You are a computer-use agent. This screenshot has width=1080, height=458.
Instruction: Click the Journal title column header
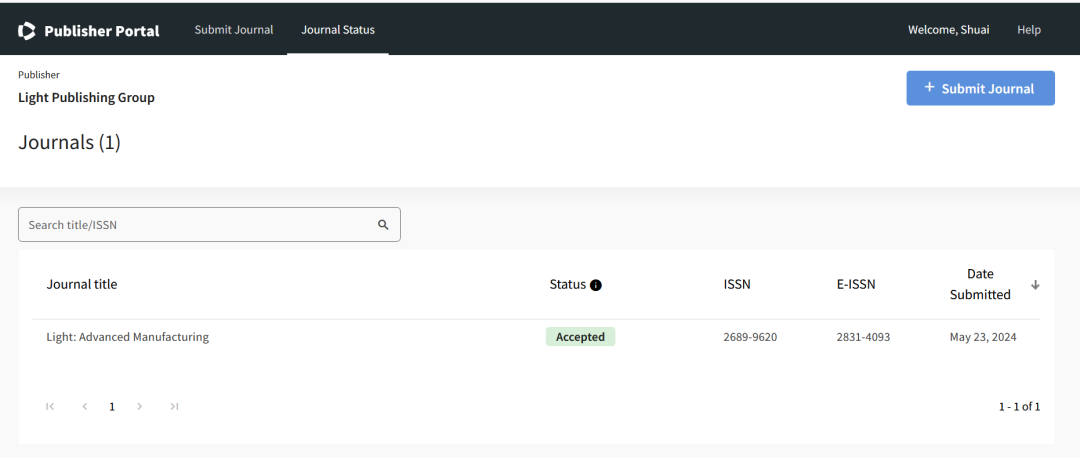coord(82,284)
